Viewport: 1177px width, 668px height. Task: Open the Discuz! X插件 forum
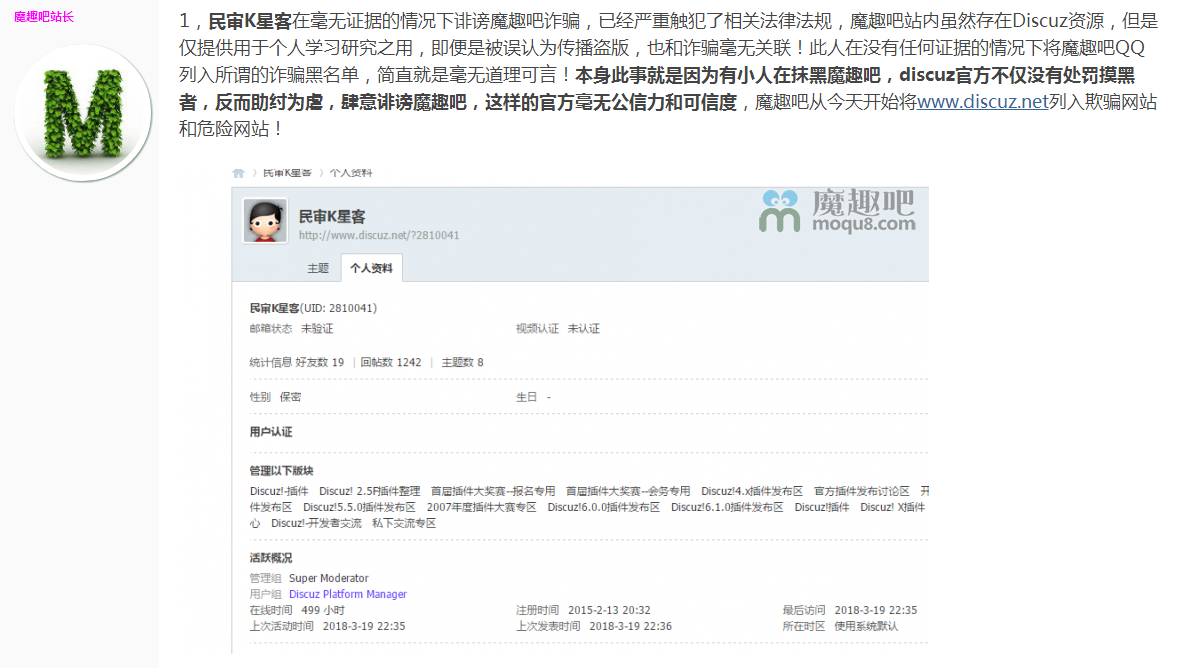point(893,507)
